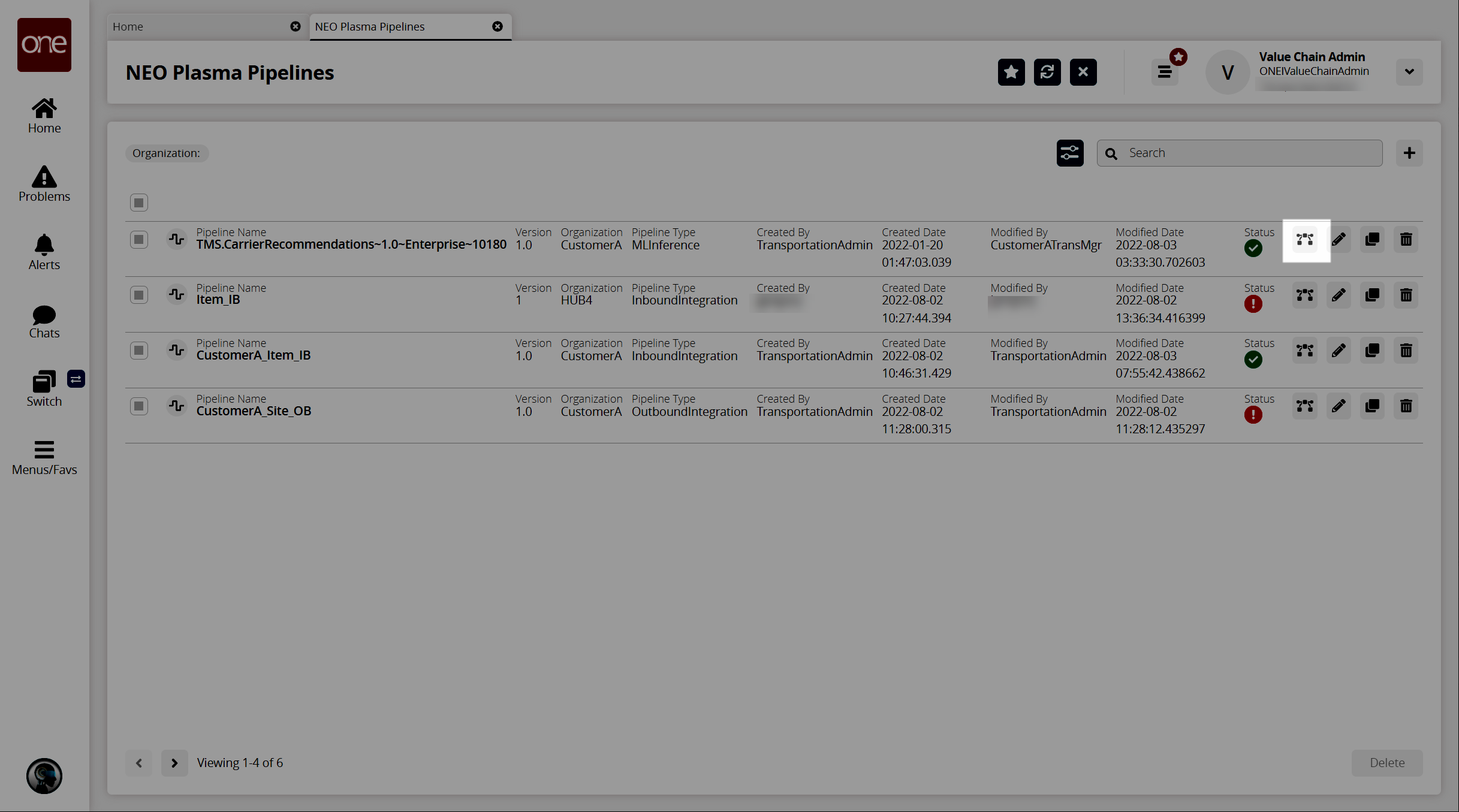Add page to favorites with star button

point(1011,73)
